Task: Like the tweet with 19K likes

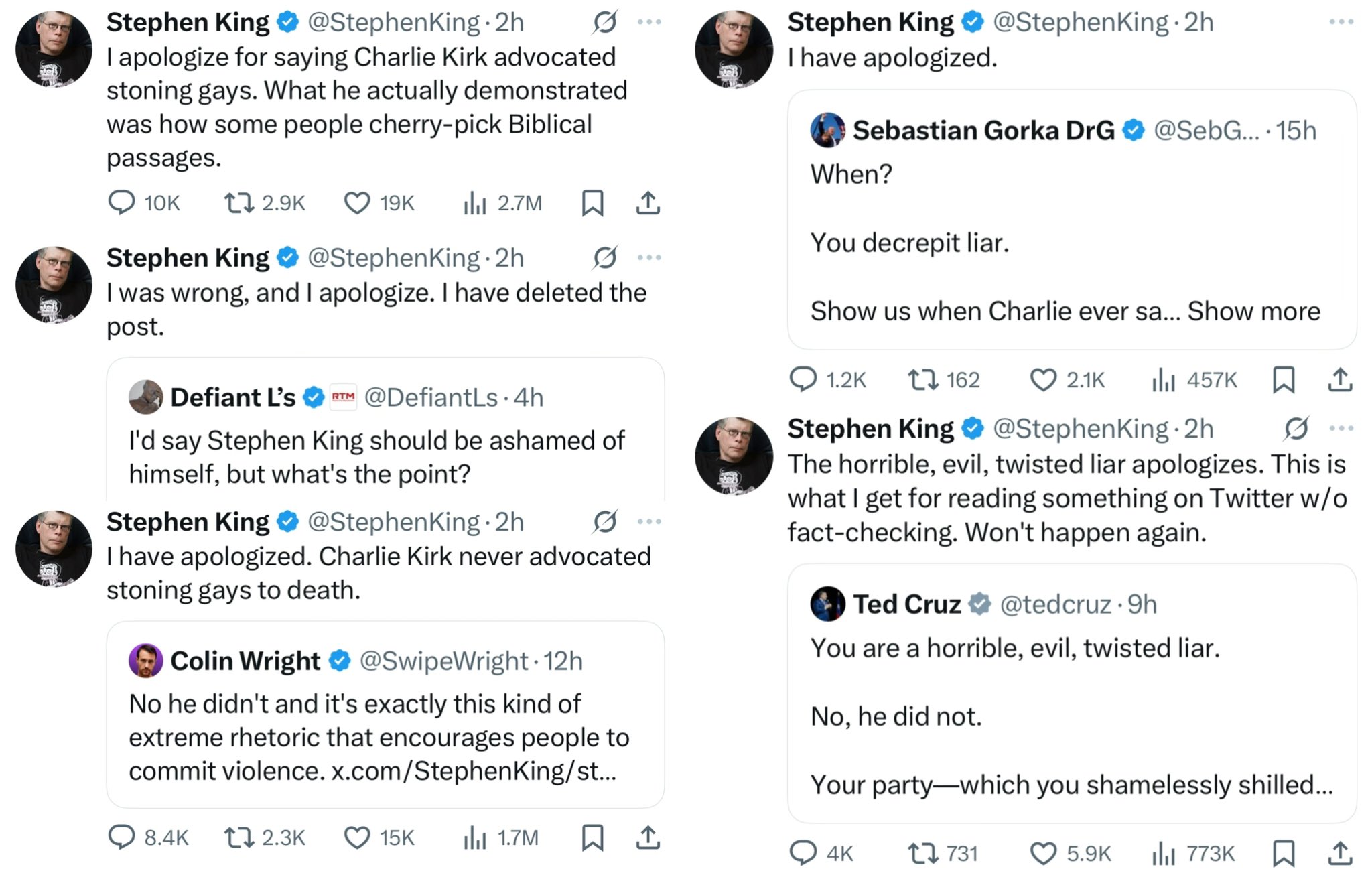Action: pos(357,202)
